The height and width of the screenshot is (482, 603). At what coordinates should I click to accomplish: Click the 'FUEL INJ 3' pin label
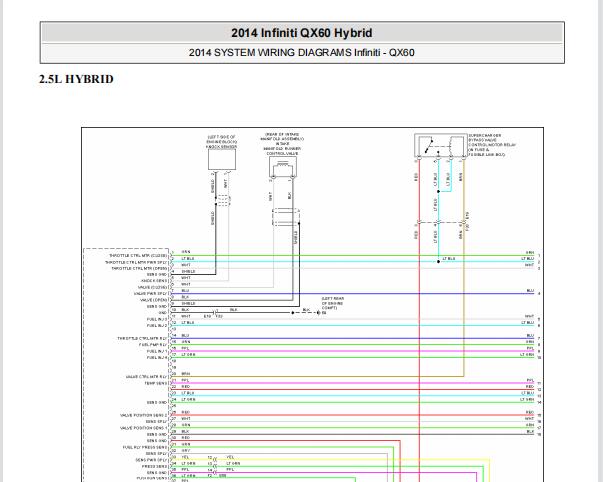tap(157, 319)
